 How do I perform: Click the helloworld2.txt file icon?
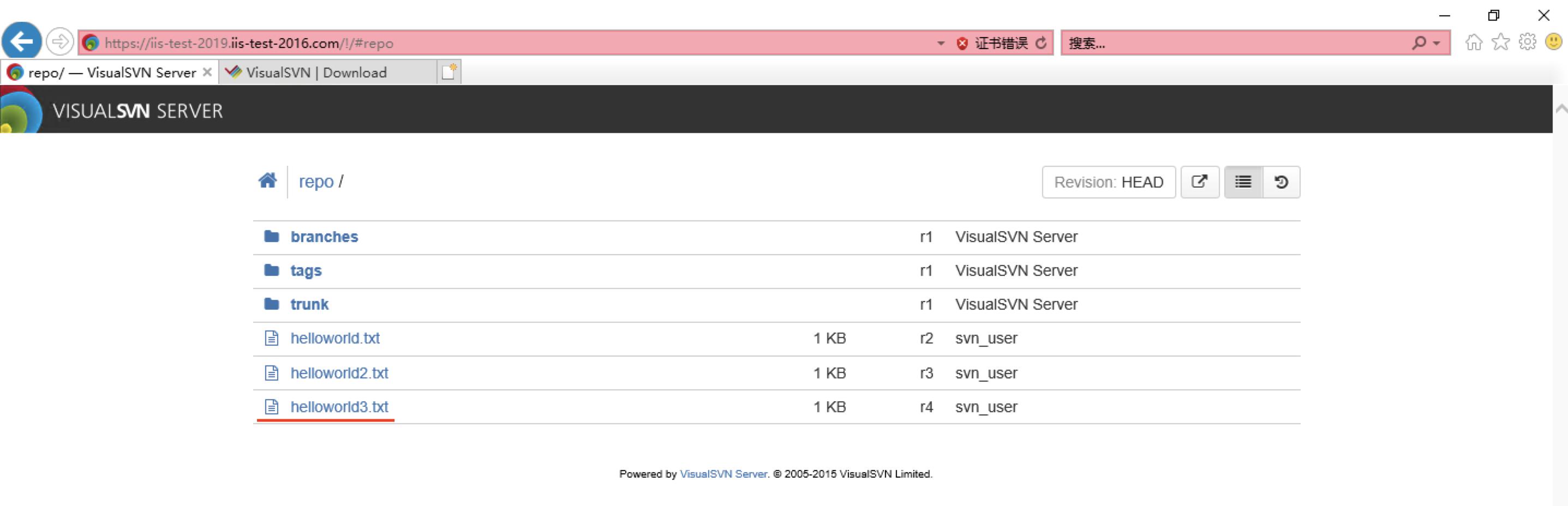pos(272,373)
